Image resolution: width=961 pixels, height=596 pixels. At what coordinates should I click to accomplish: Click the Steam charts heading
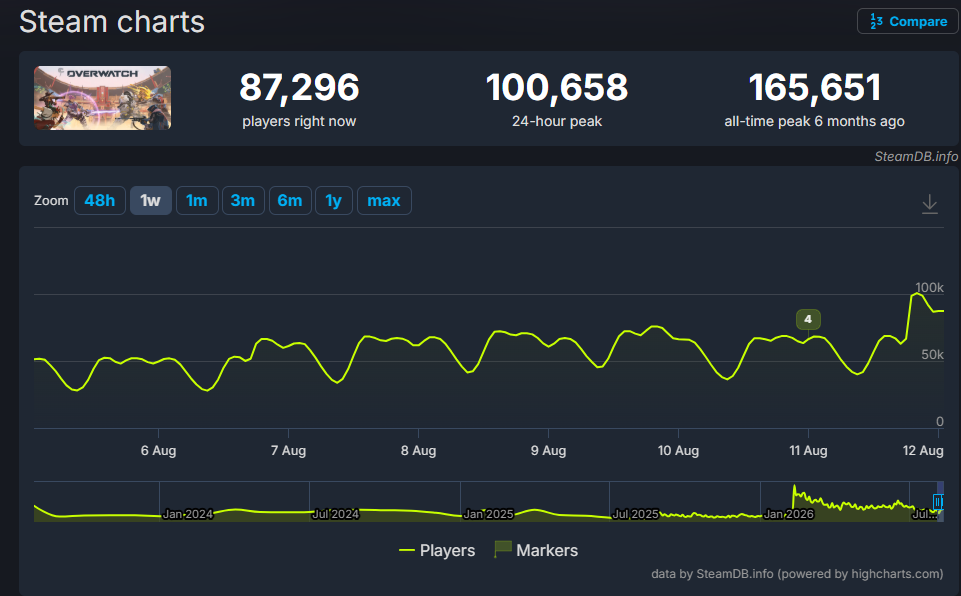[112, 22]
